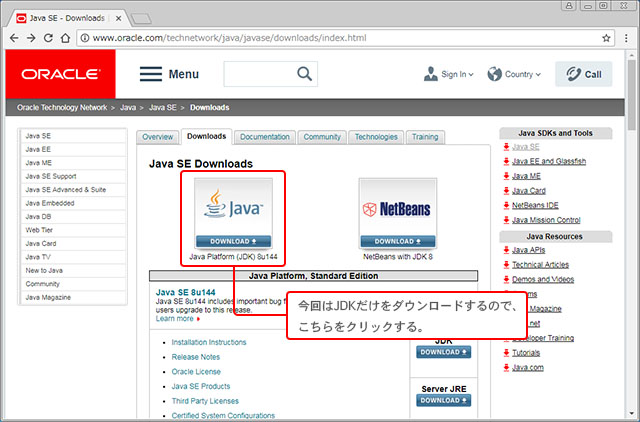Select Java TV in left sidebar
Viewport: 640px width, 422px height.
click(73, 257)
